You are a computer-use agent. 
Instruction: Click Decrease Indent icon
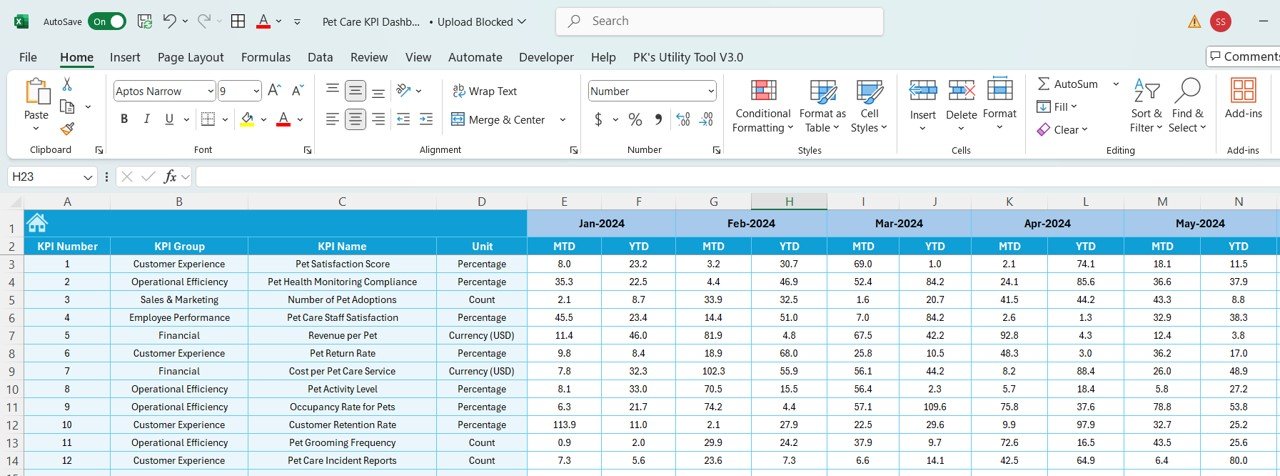click(x=403, y=119)
